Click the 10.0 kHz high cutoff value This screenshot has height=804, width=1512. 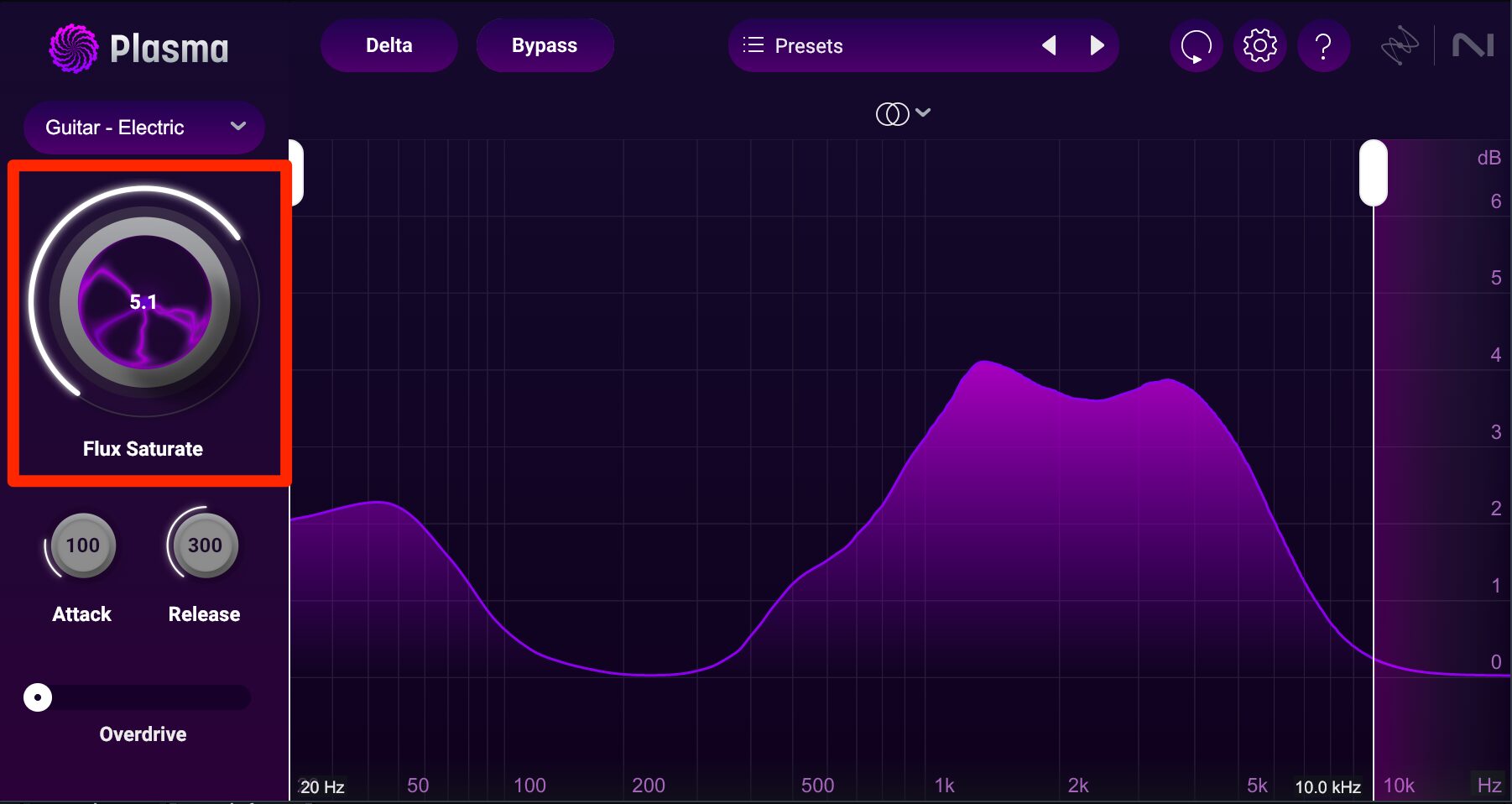coord(1327,787)
